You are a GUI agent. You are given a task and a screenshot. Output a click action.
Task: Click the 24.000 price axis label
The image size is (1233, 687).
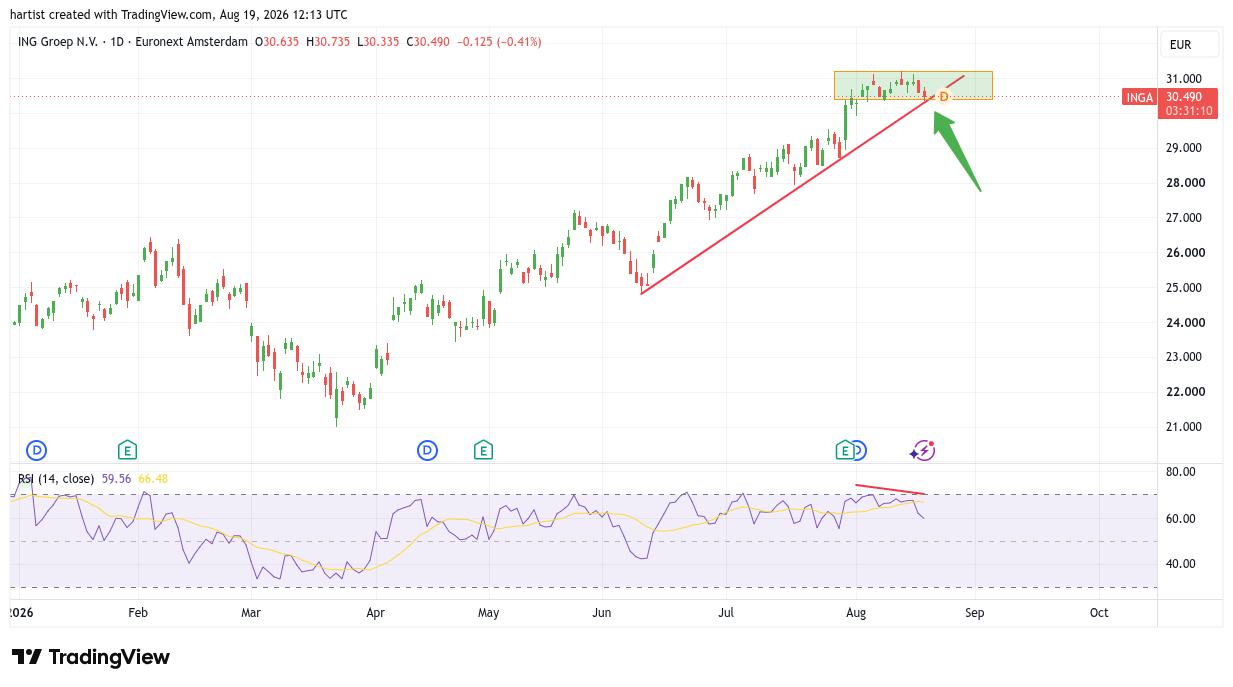1184,323
